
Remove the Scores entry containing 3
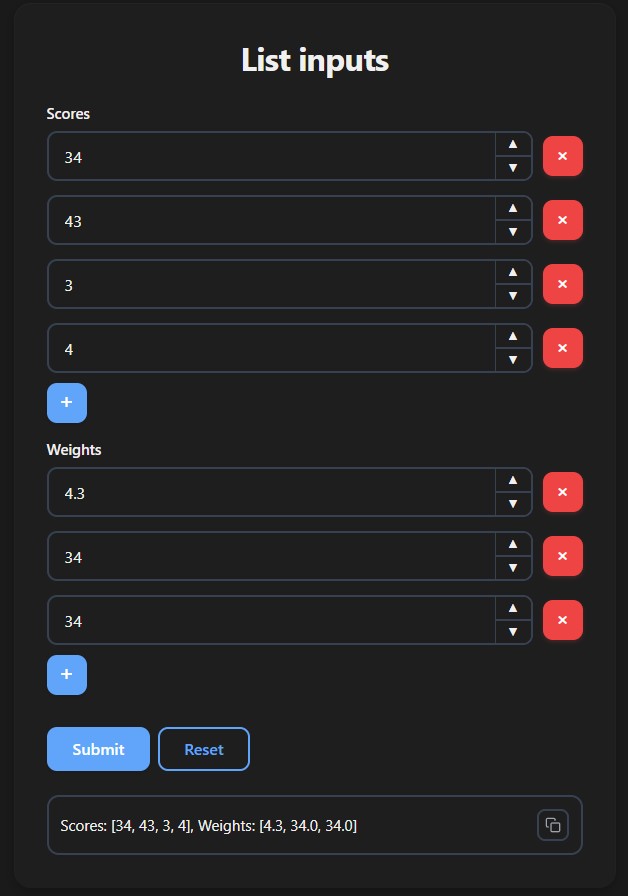click(562, 284)
